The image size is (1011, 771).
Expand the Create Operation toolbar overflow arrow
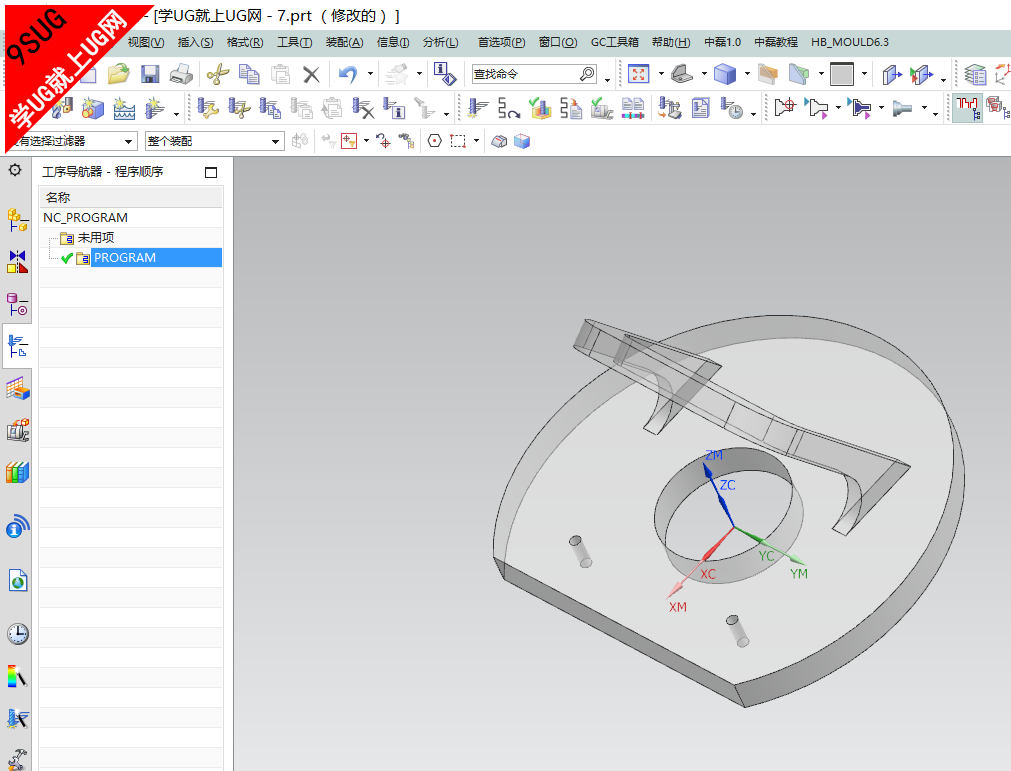pyautogui.click(x=176, y=115)
